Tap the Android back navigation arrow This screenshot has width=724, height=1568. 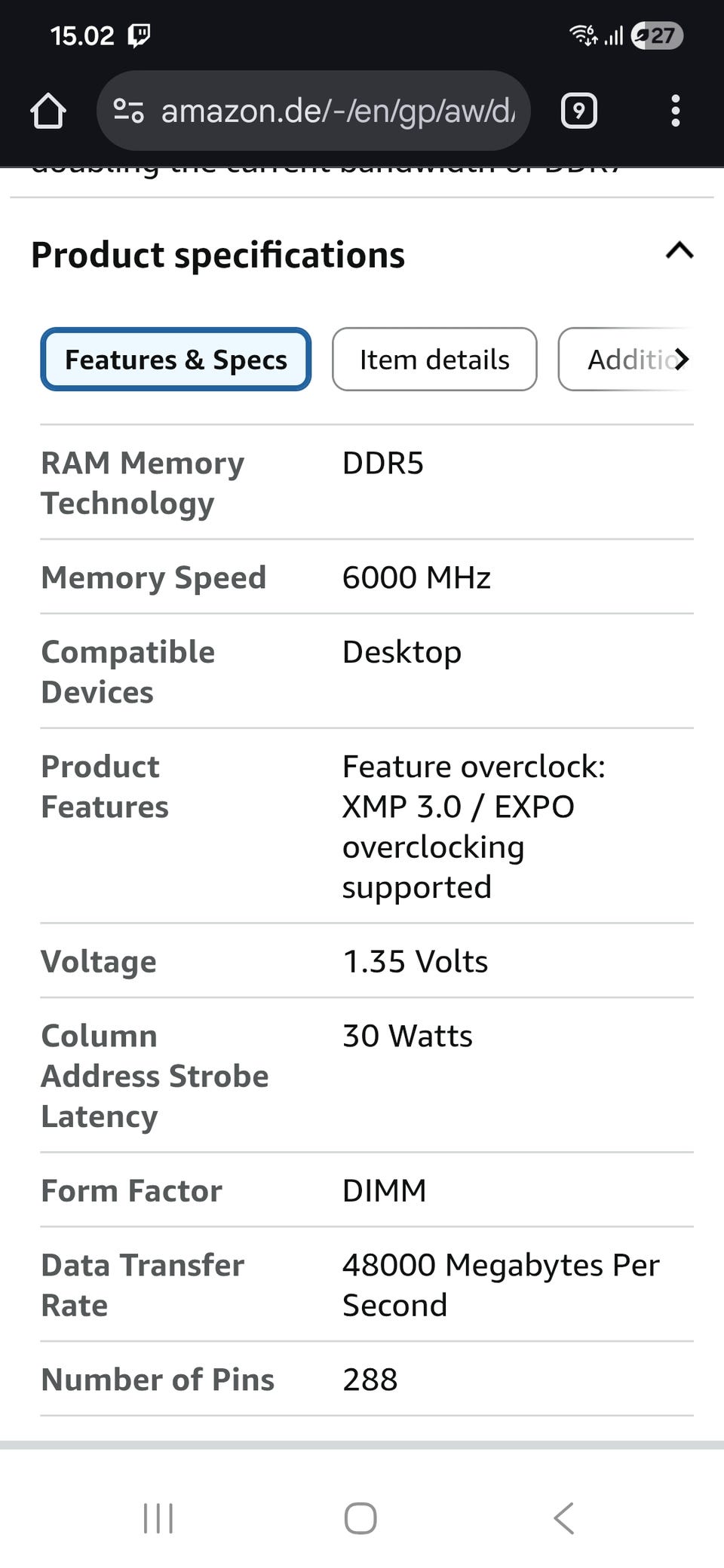pos(564,1518)
